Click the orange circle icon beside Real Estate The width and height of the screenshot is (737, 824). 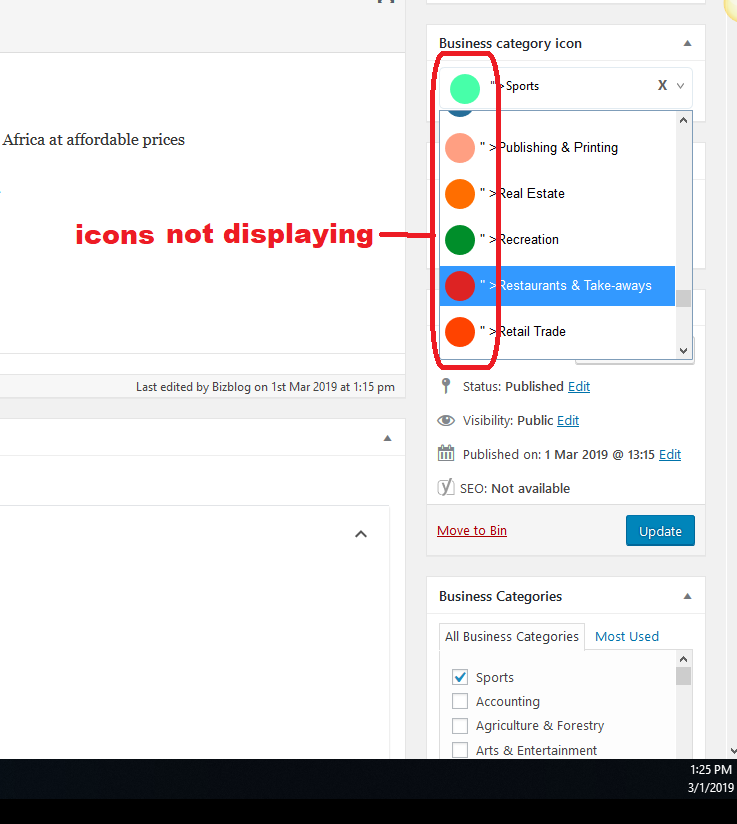460,194
